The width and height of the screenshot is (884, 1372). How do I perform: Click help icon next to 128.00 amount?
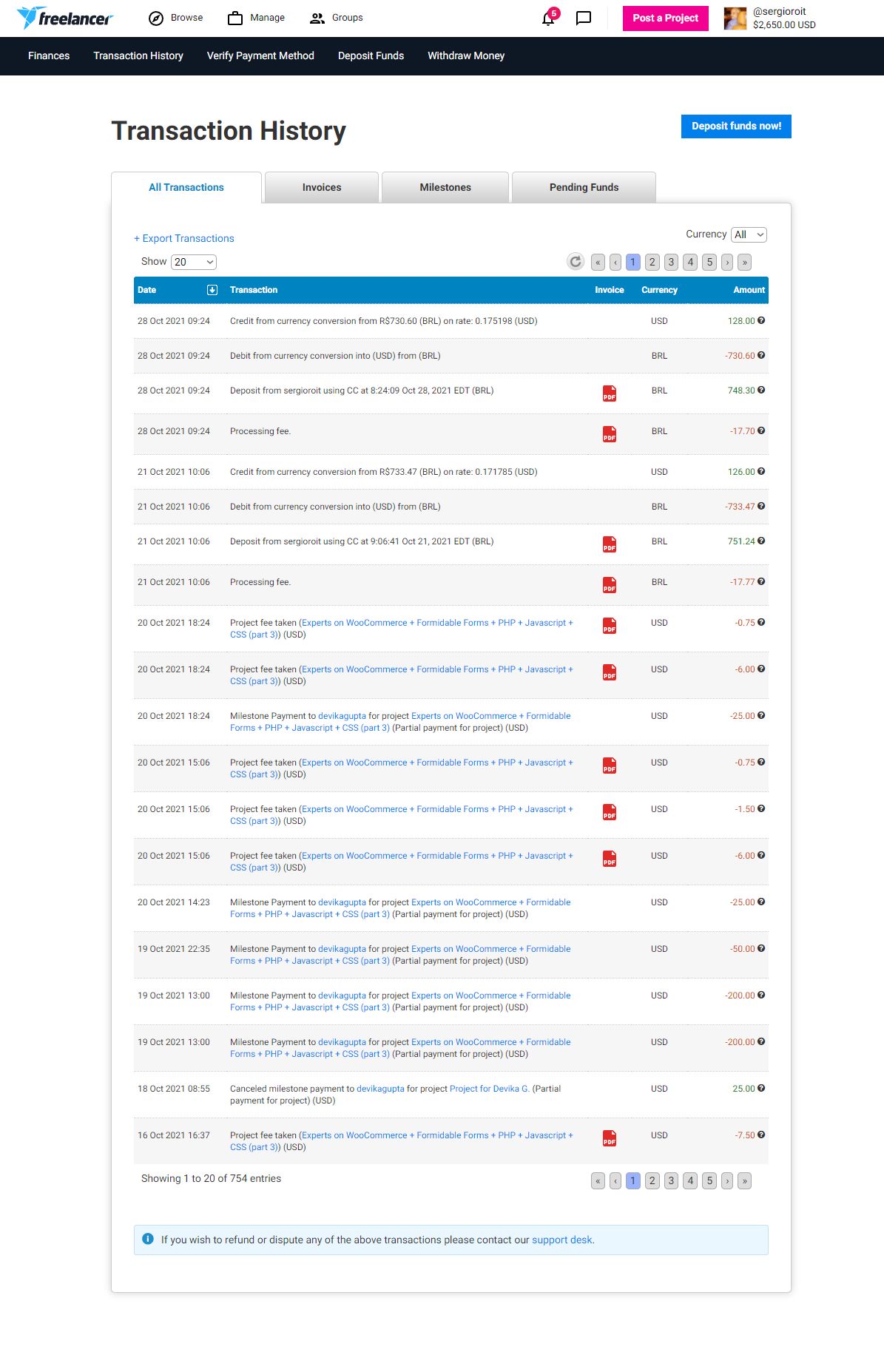pyautogui.click(x=761, y=321)
